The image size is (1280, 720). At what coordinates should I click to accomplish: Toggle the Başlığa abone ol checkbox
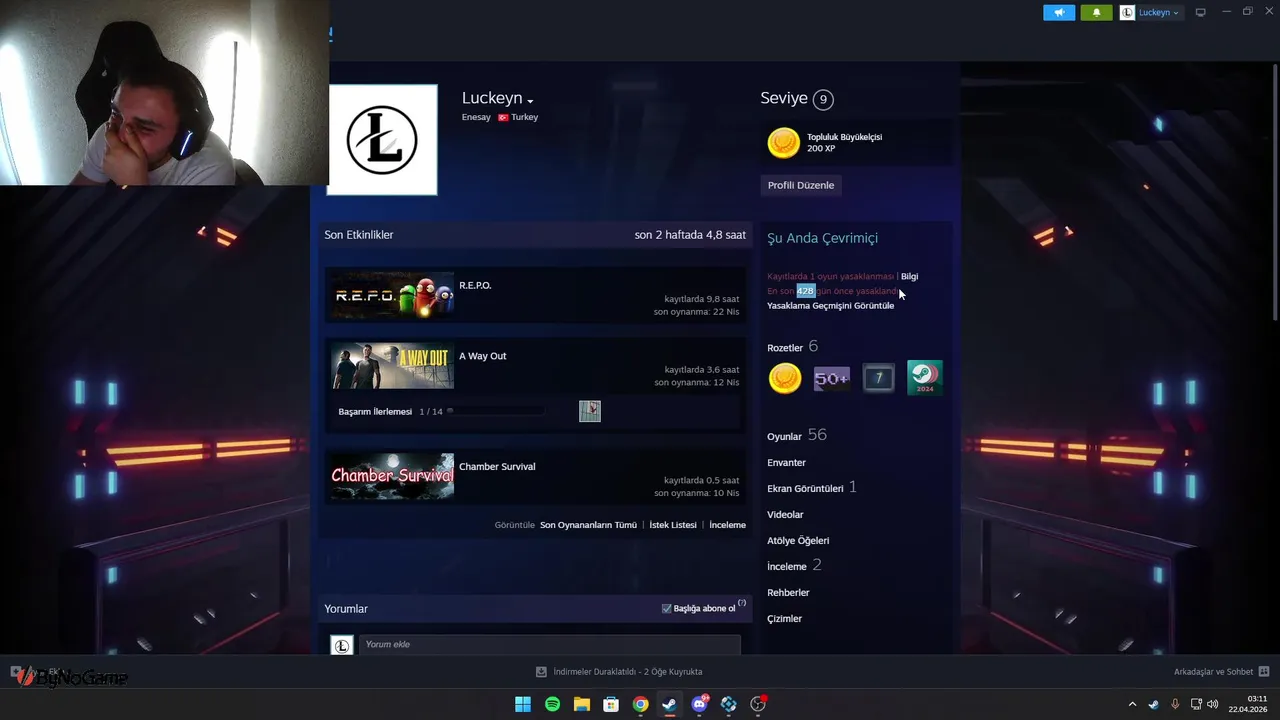click(667, 608)
